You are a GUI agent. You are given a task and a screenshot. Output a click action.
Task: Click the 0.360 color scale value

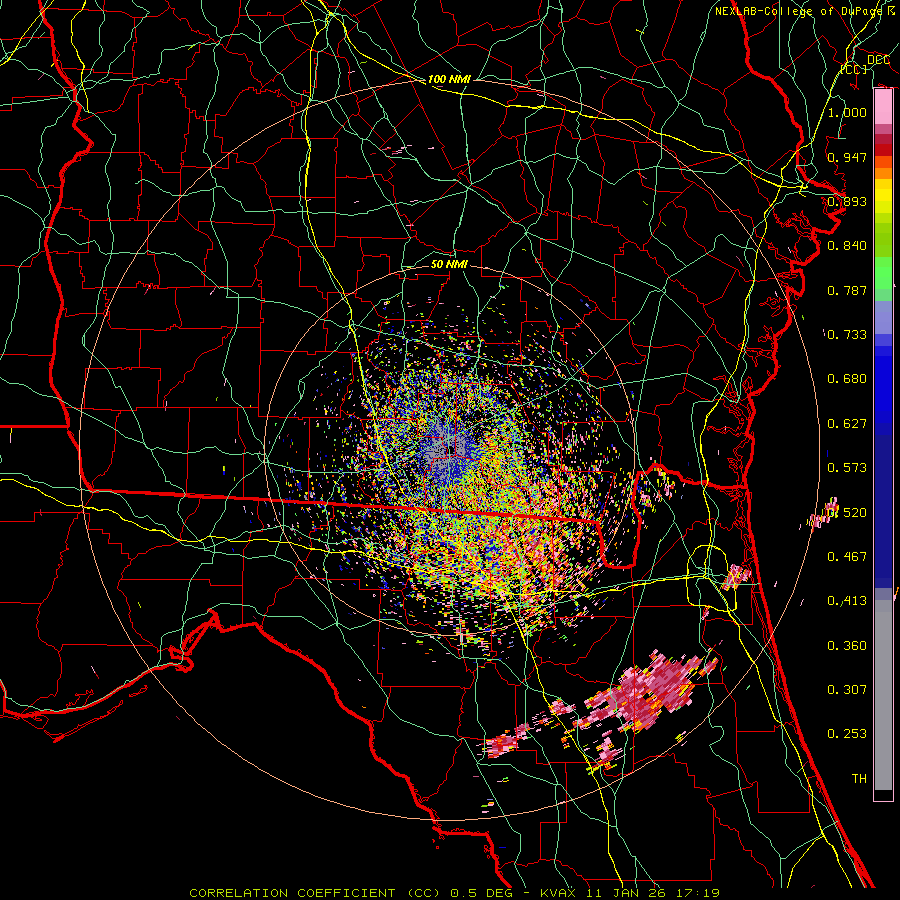(x=847, y=645)
